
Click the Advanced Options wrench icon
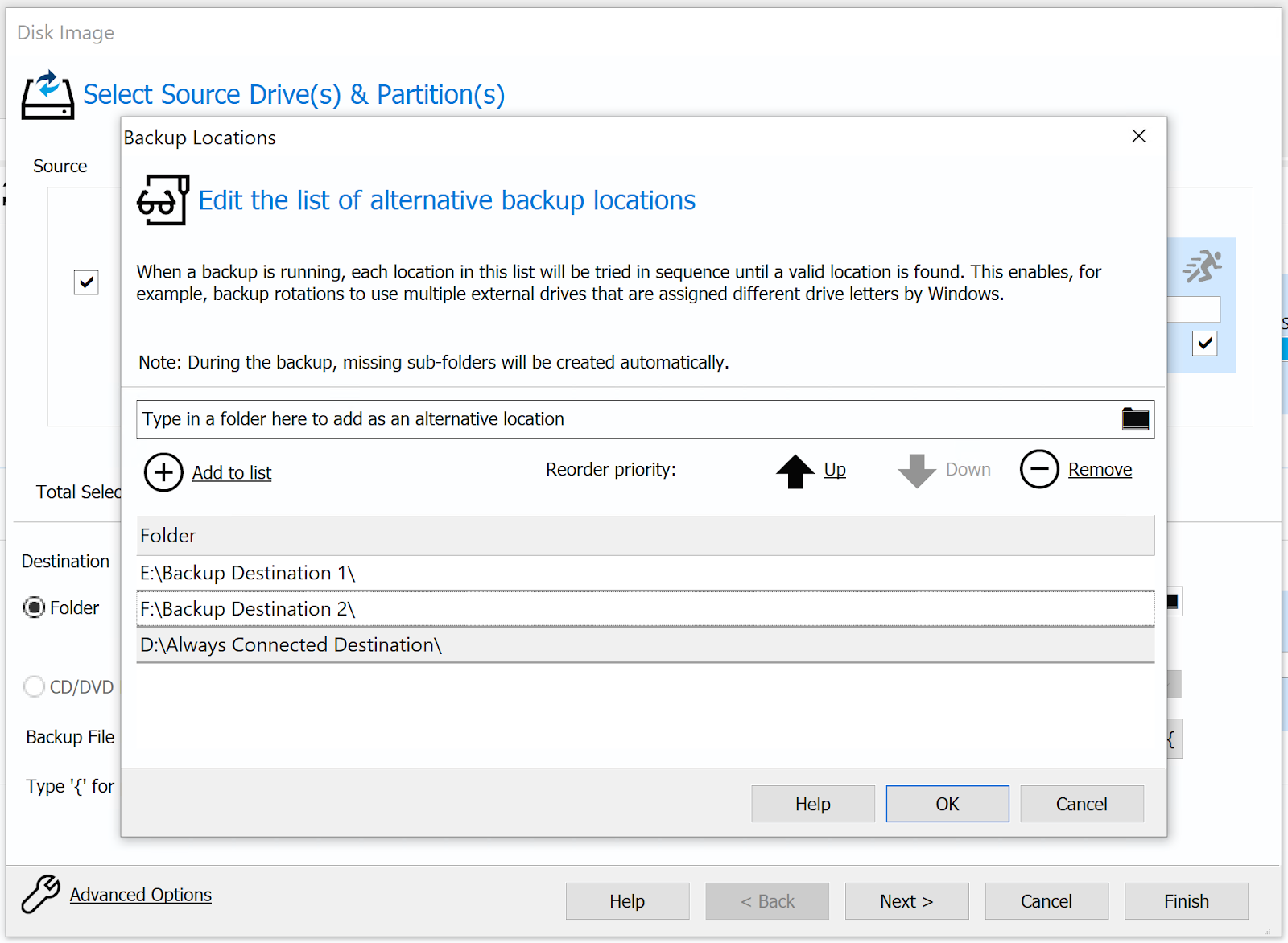click(40, 895)
